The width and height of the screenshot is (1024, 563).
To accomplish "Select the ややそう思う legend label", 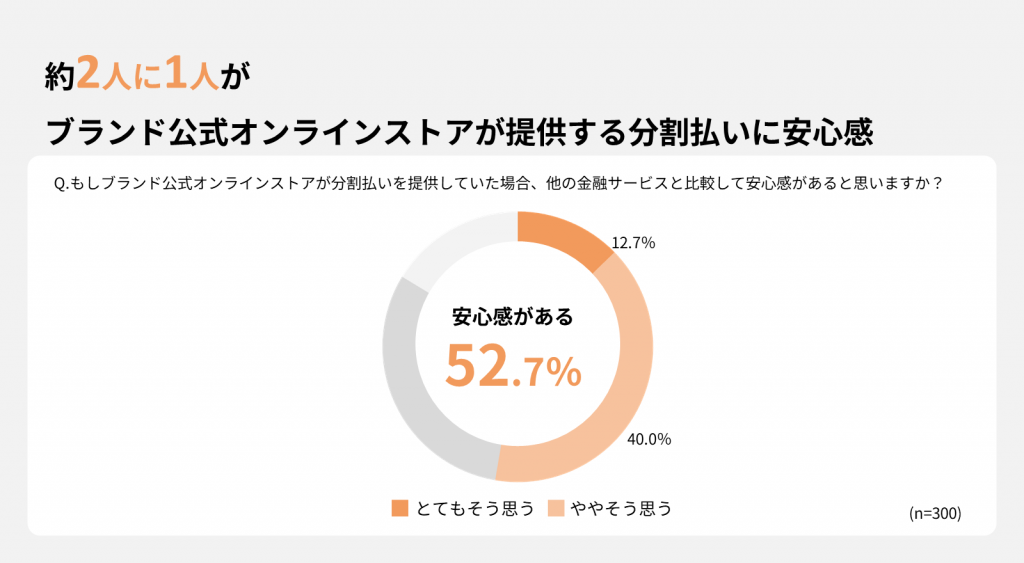I will point(621,508).
